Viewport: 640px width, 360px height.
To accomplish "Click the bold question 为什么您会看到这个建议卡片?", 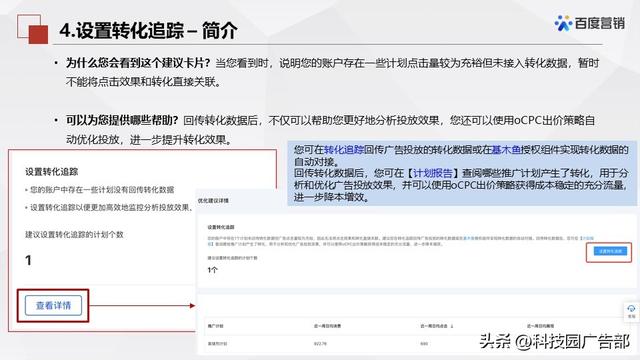I will click(138, 63).
